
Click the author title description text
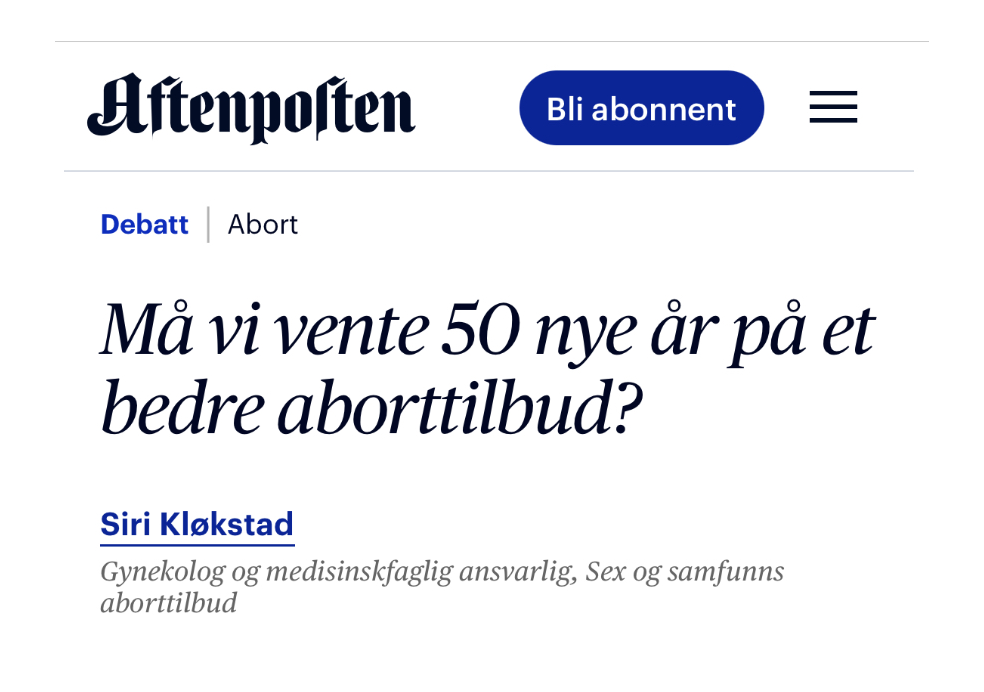point(441,587)
